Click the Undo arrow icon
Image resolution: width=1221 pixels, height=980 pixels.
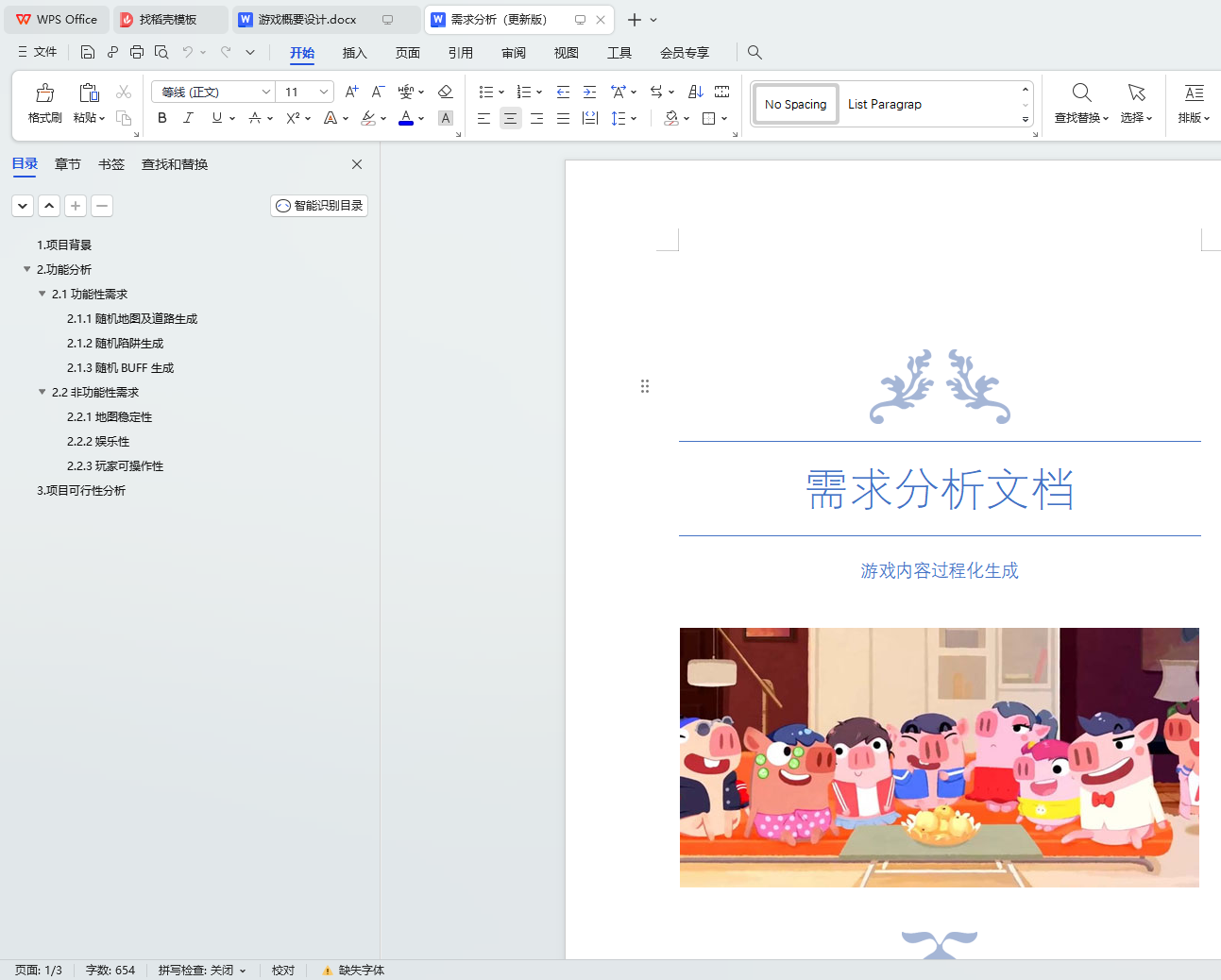tap(188, 52)
